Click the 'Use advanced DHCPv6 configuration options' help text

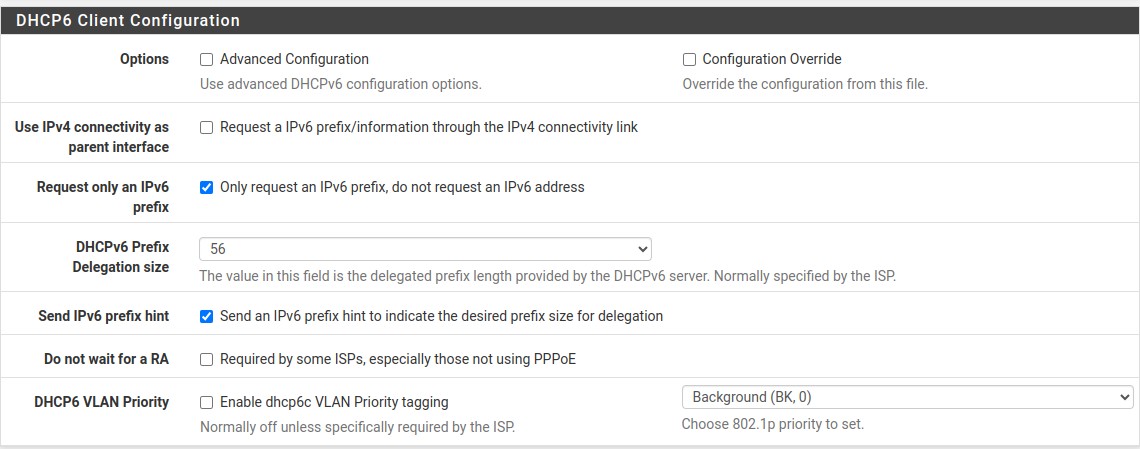[x=341, y=84]
